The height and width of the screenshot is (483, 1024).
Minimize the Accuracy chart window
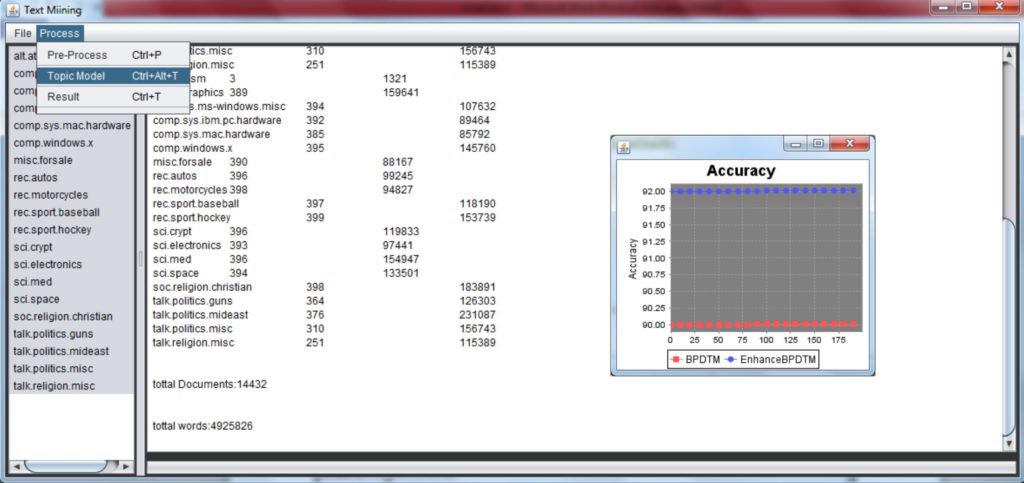797,144
